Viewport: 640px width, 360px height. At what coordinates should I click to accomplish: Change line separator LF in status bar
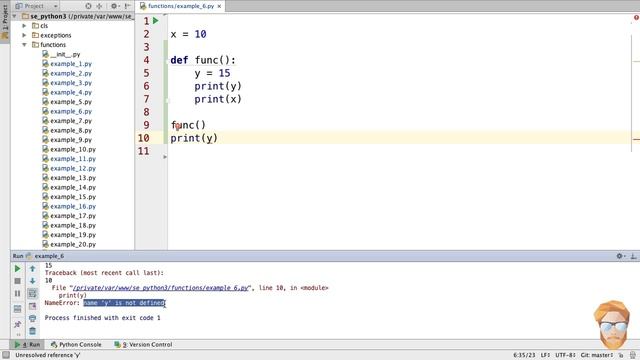[x=545, y=355]
